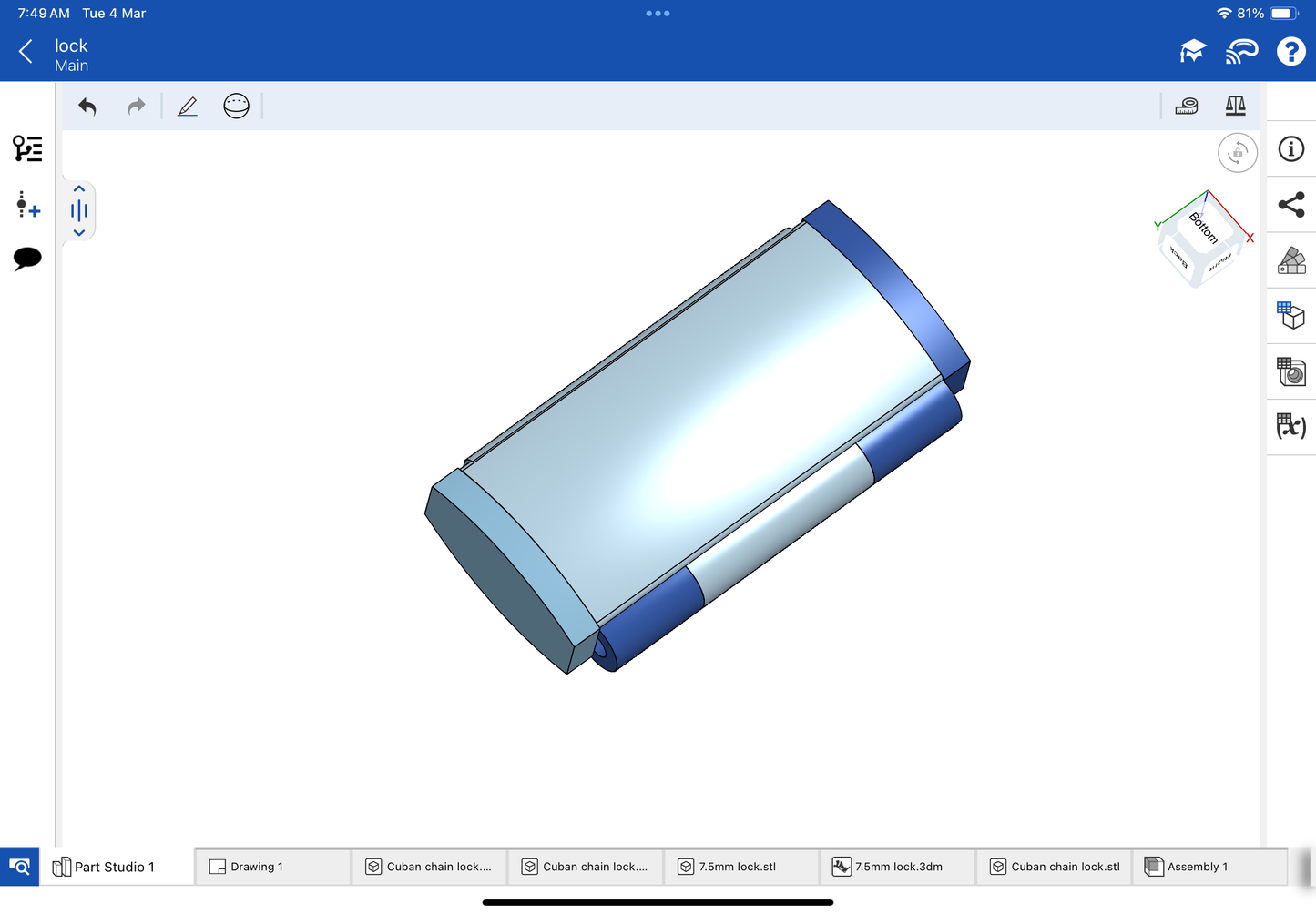Image resolution: width=1316 pixels, height=914 pixels.
Task: Select the Bottom face on view cube
Action: tap(1203, 227)
